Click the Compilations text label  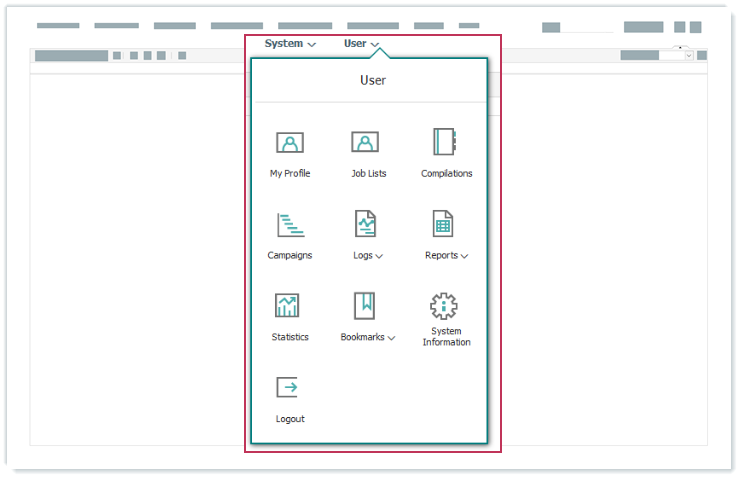pos(446,174)
